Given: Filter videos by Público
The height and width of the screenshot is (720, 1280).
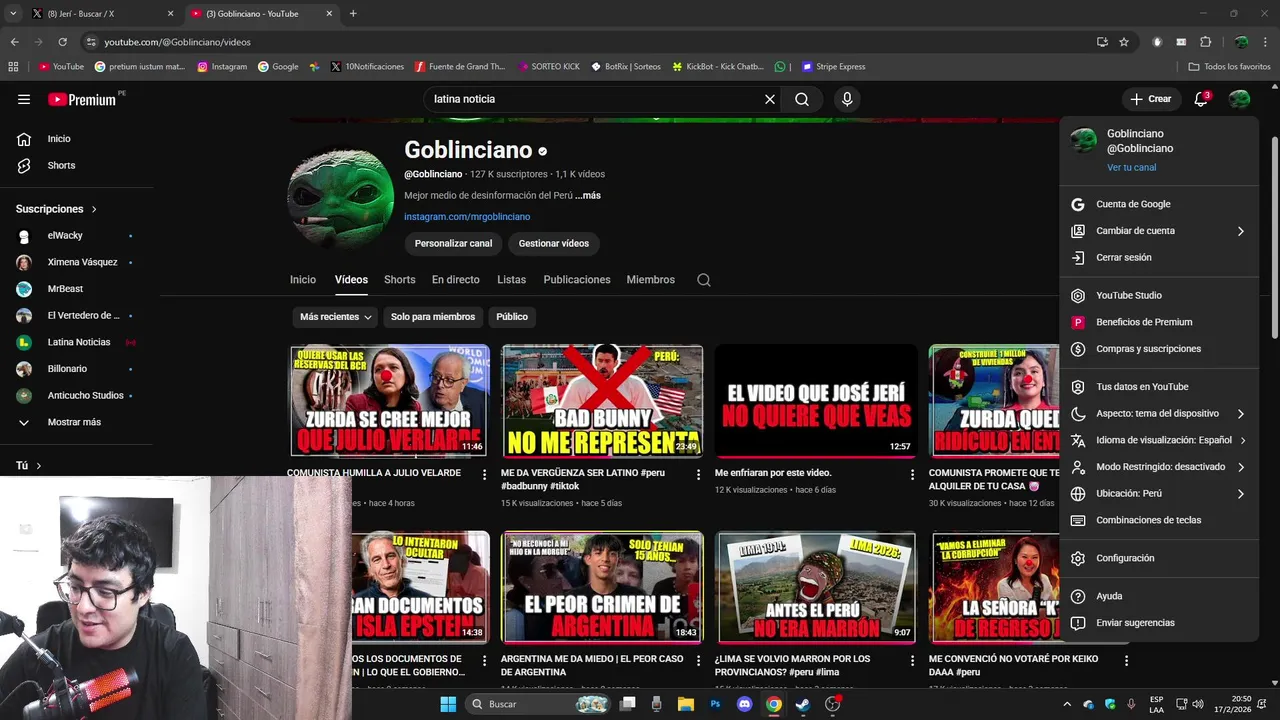Looking at the screenshot, I should click(512, 317).
